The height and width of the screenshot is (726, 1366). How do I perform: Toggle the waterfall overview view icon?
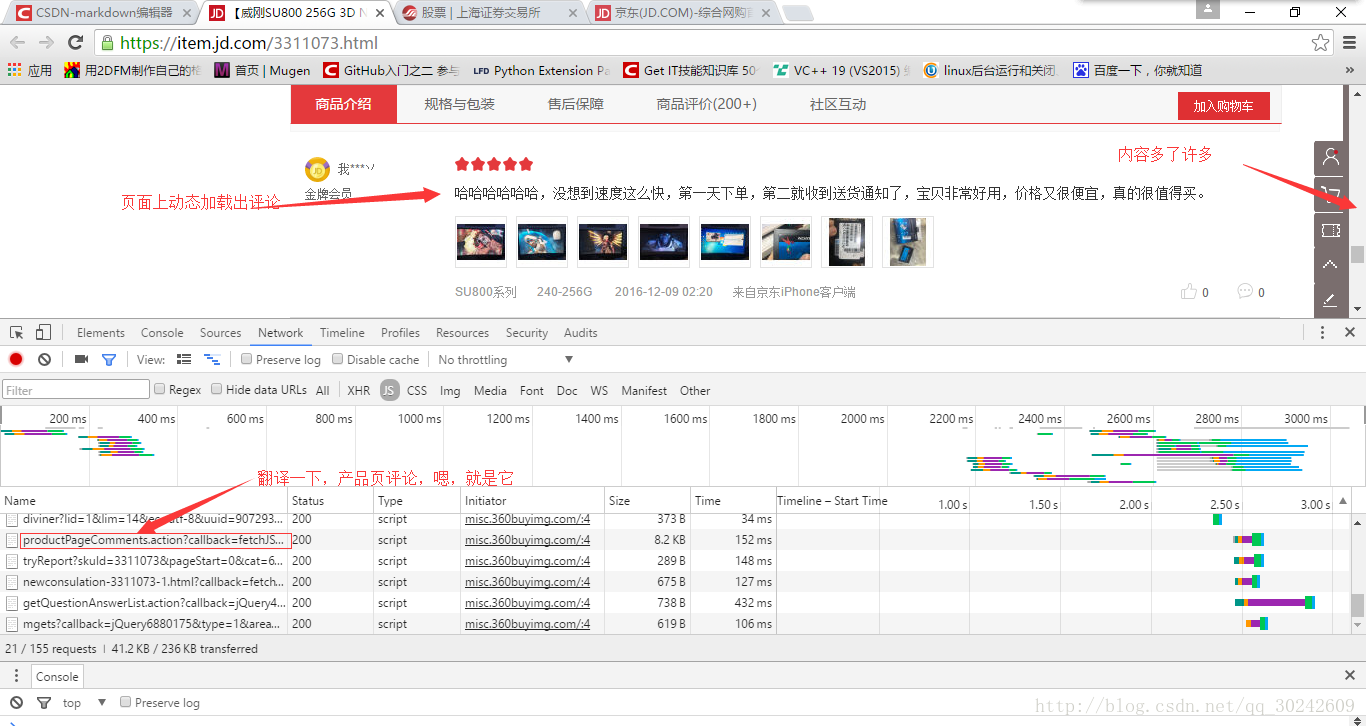click(212, 359)
